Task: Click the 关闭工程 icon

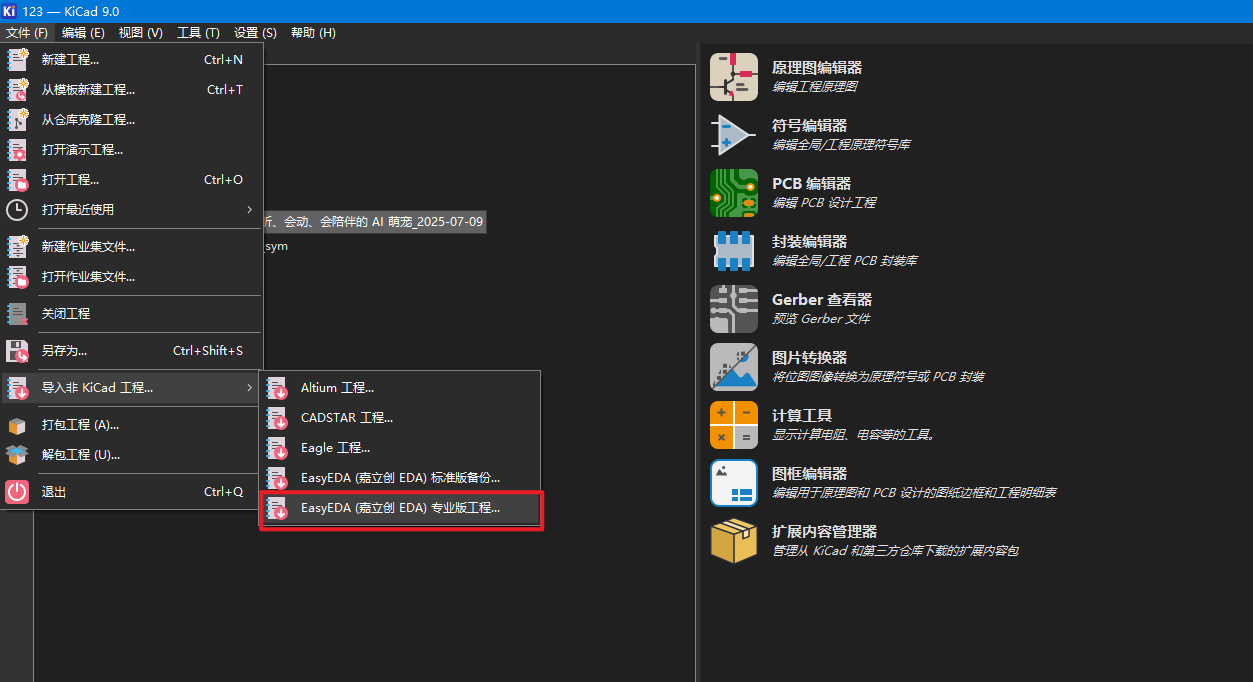Action: [x=18, y=314]
